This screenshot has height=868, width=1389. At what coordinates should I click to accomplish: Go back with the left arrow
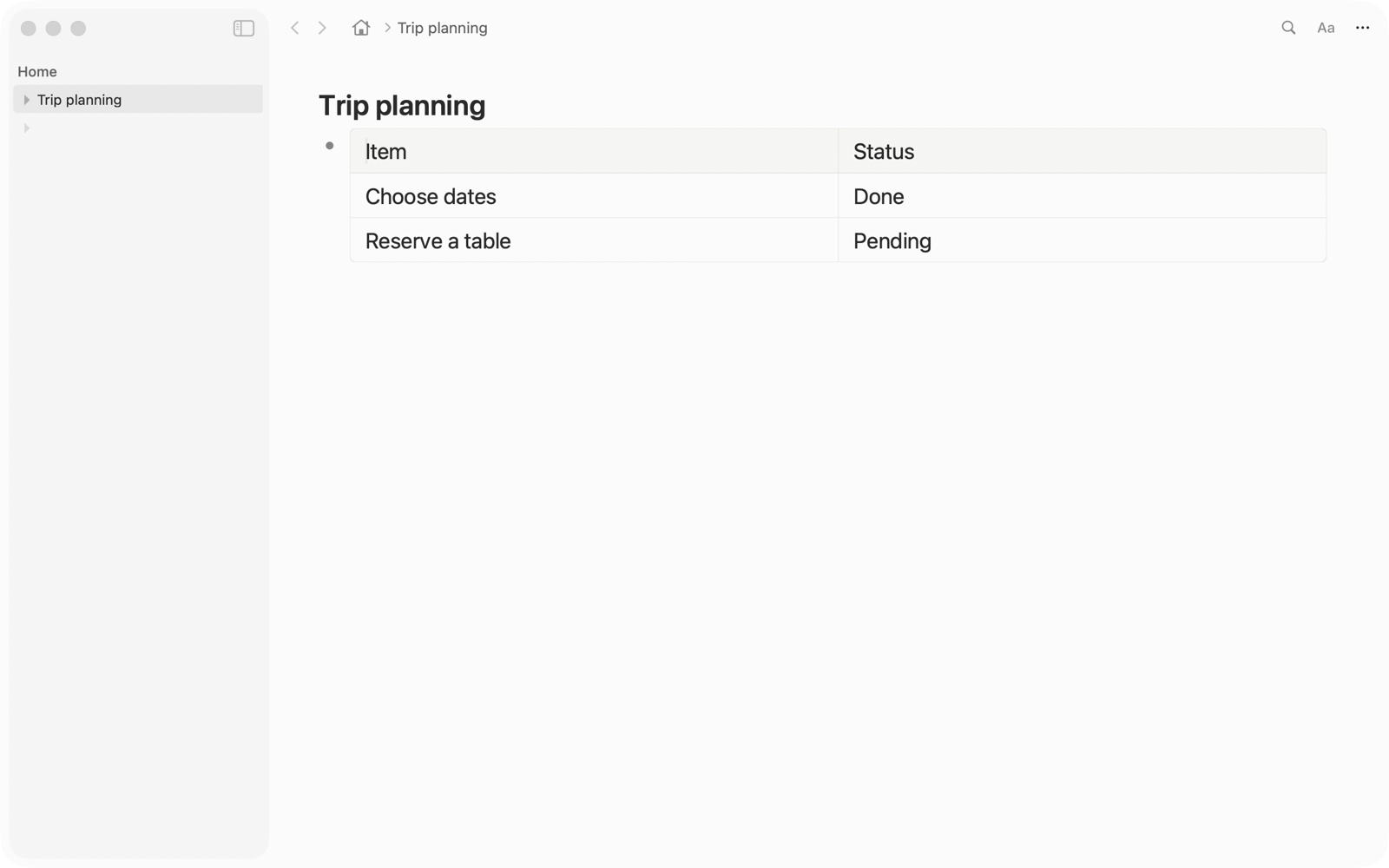point(295,28)
